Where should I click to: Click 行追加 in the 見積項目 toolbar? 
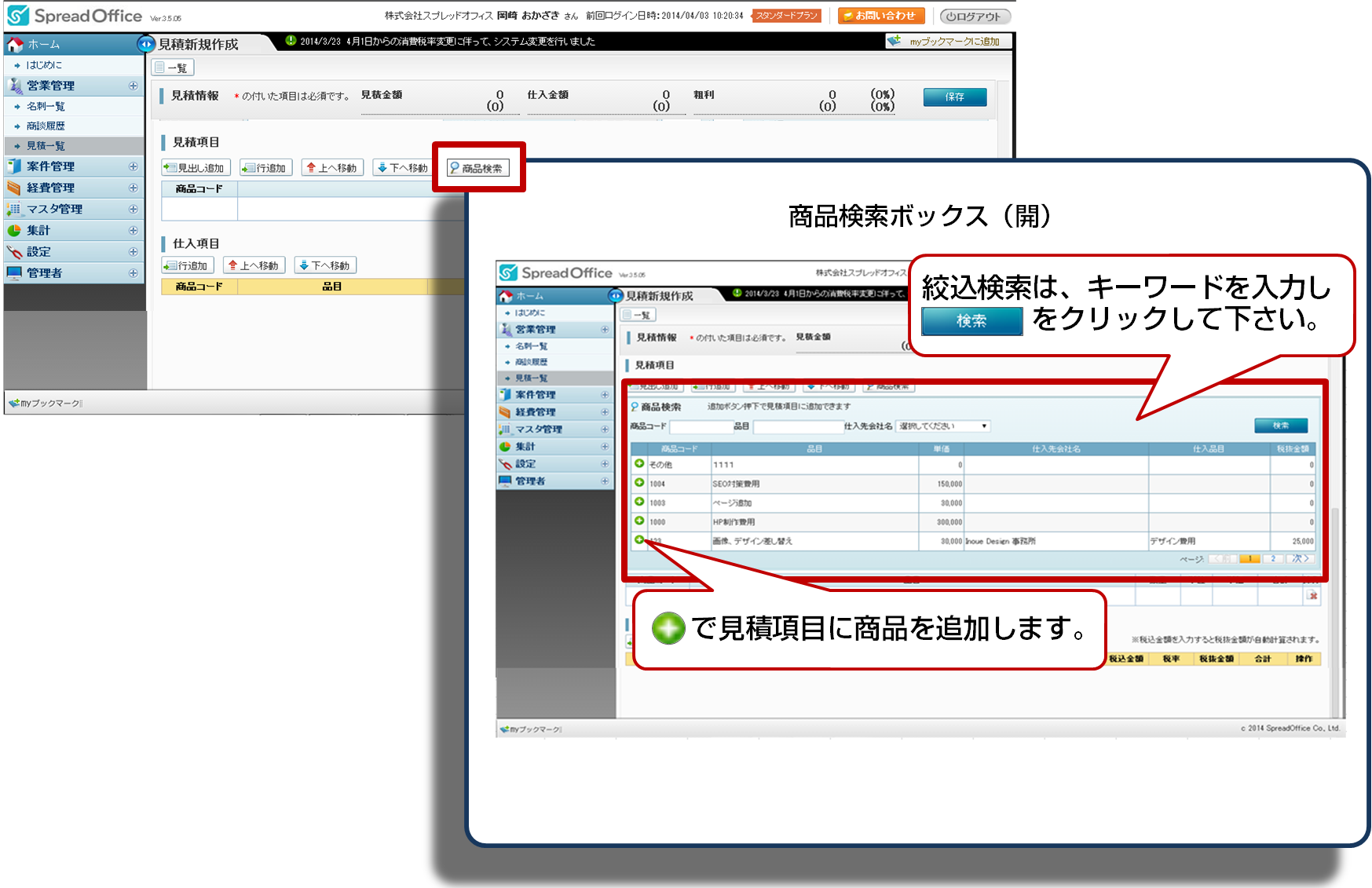point(265,168)
